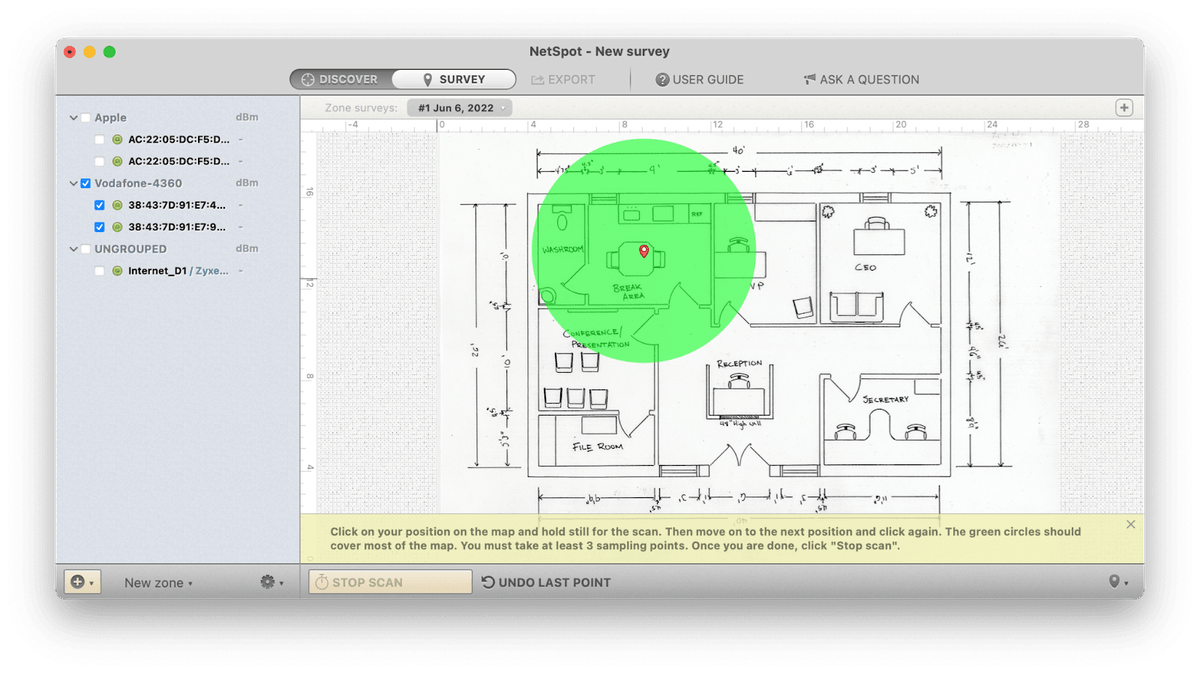Click the add-zone plus icon bottom left

(78, 581)
